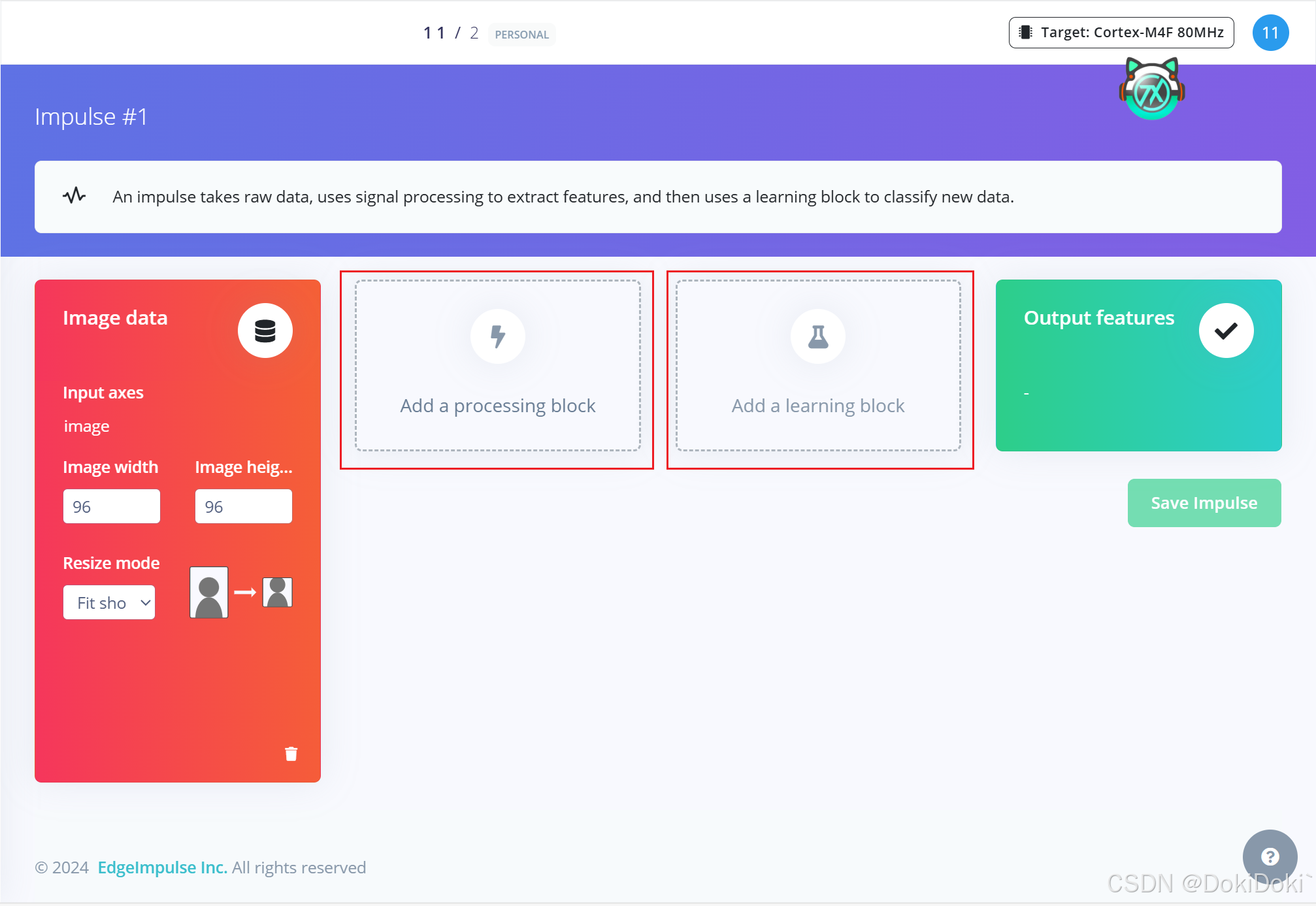Screen dimensions: 1316x906
Task: Click the project name breadcrumb 2
Action: coord(474,33)
